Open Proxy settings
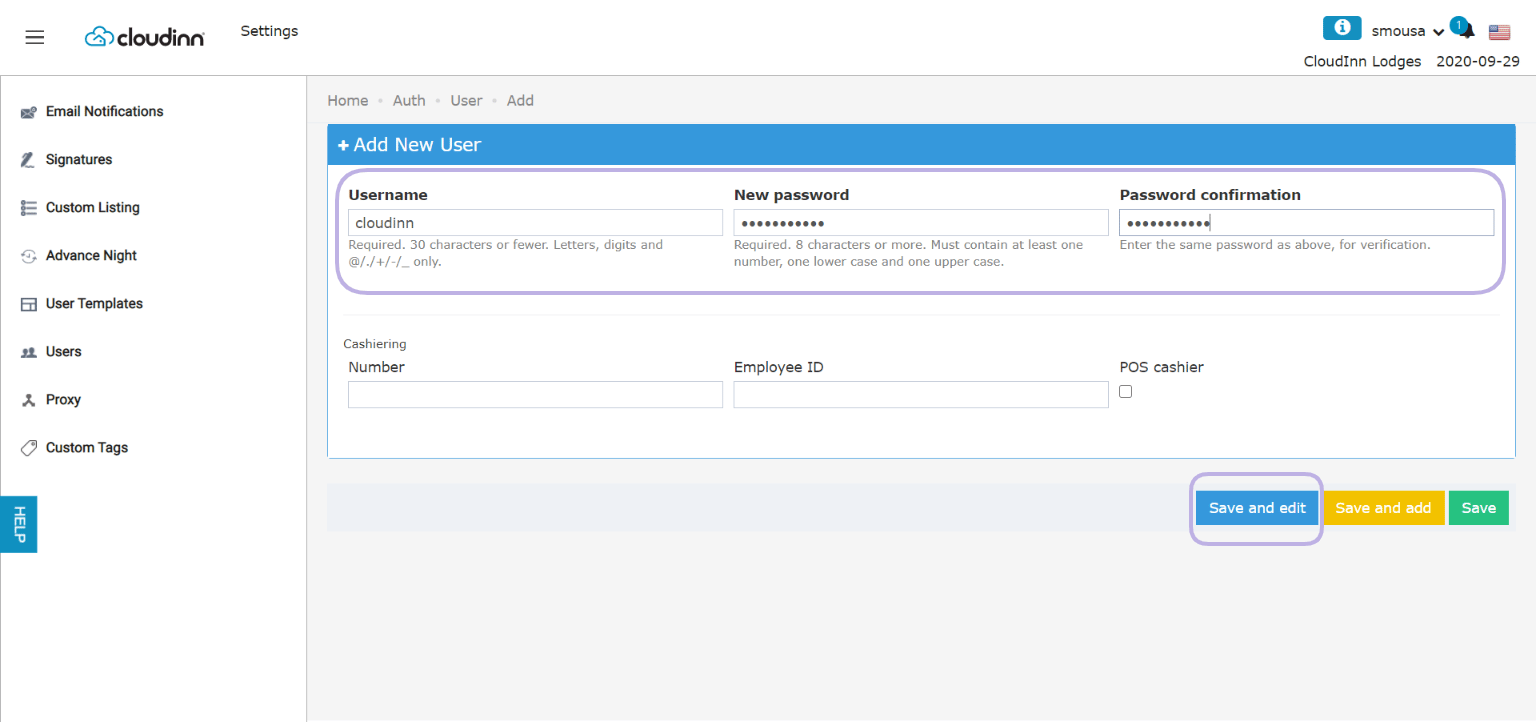This screenshot has height=722, width=1536. pos(63,399)
